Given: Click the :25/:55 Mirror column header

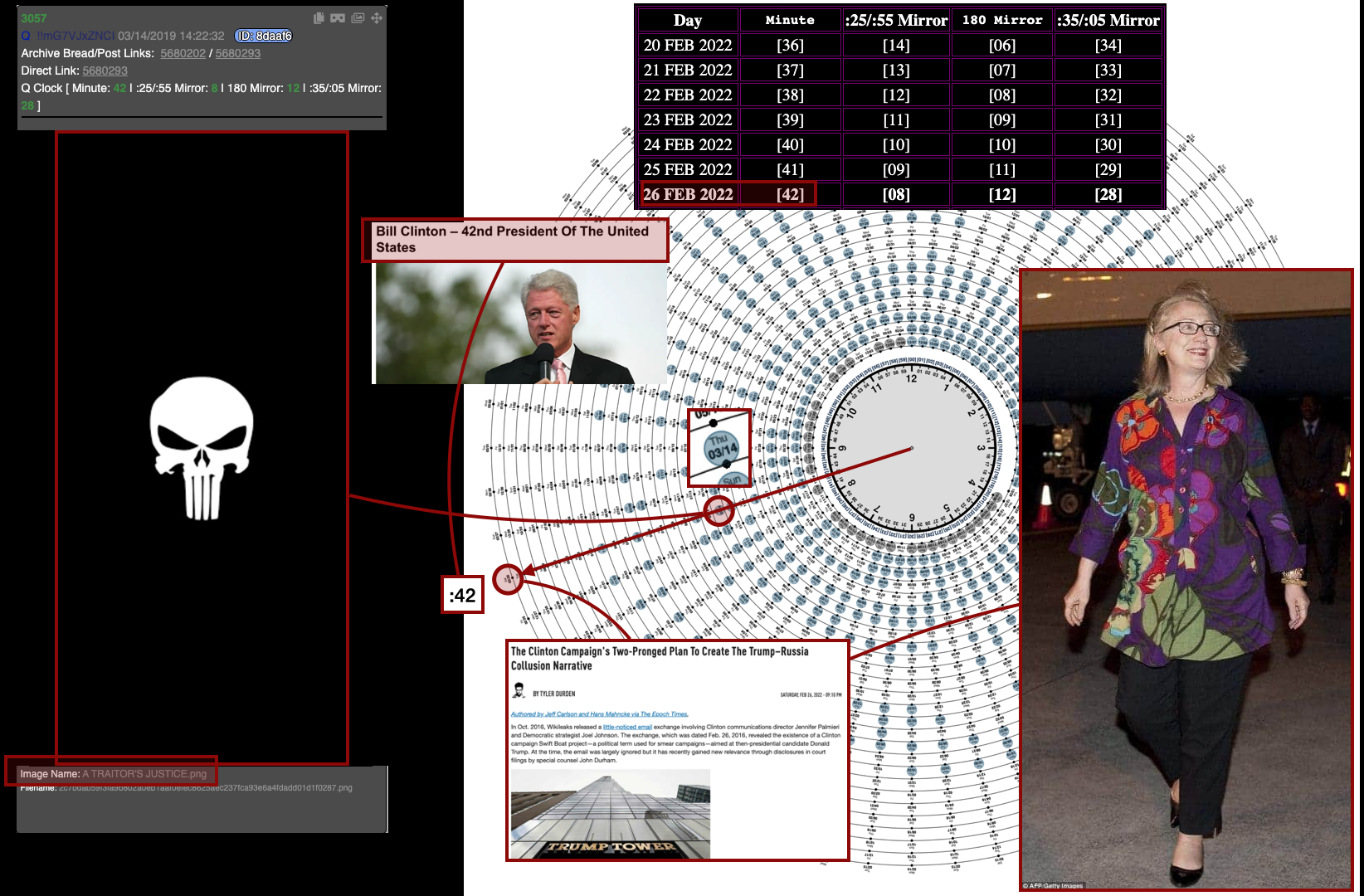Looking at the screenshot, I should coord(896,20).
